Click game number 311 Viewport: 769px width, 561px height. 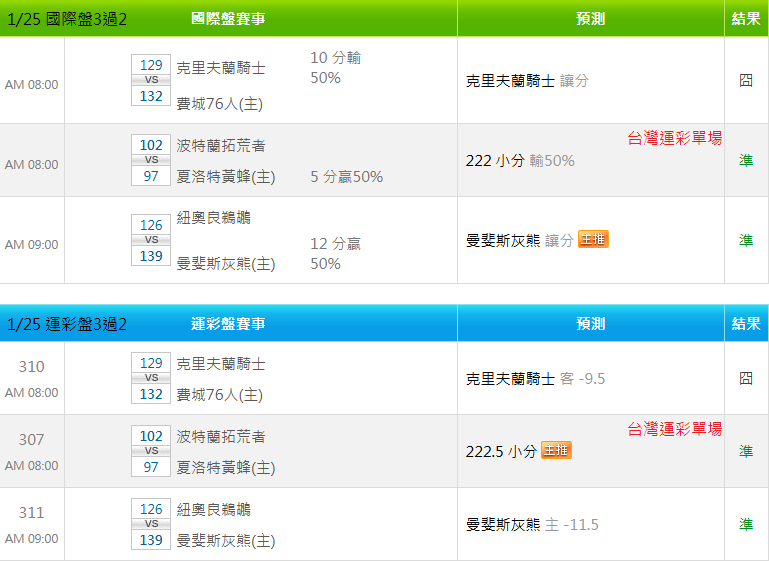click(31, 512)
